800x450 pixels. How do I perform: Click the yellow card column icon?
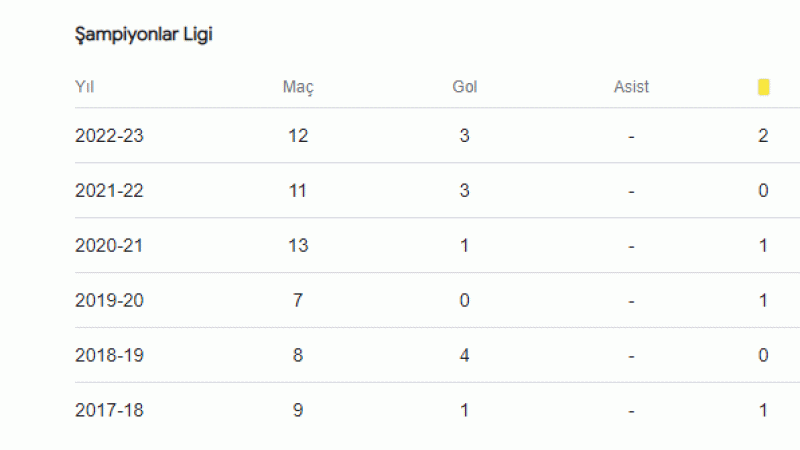[763, 87]
